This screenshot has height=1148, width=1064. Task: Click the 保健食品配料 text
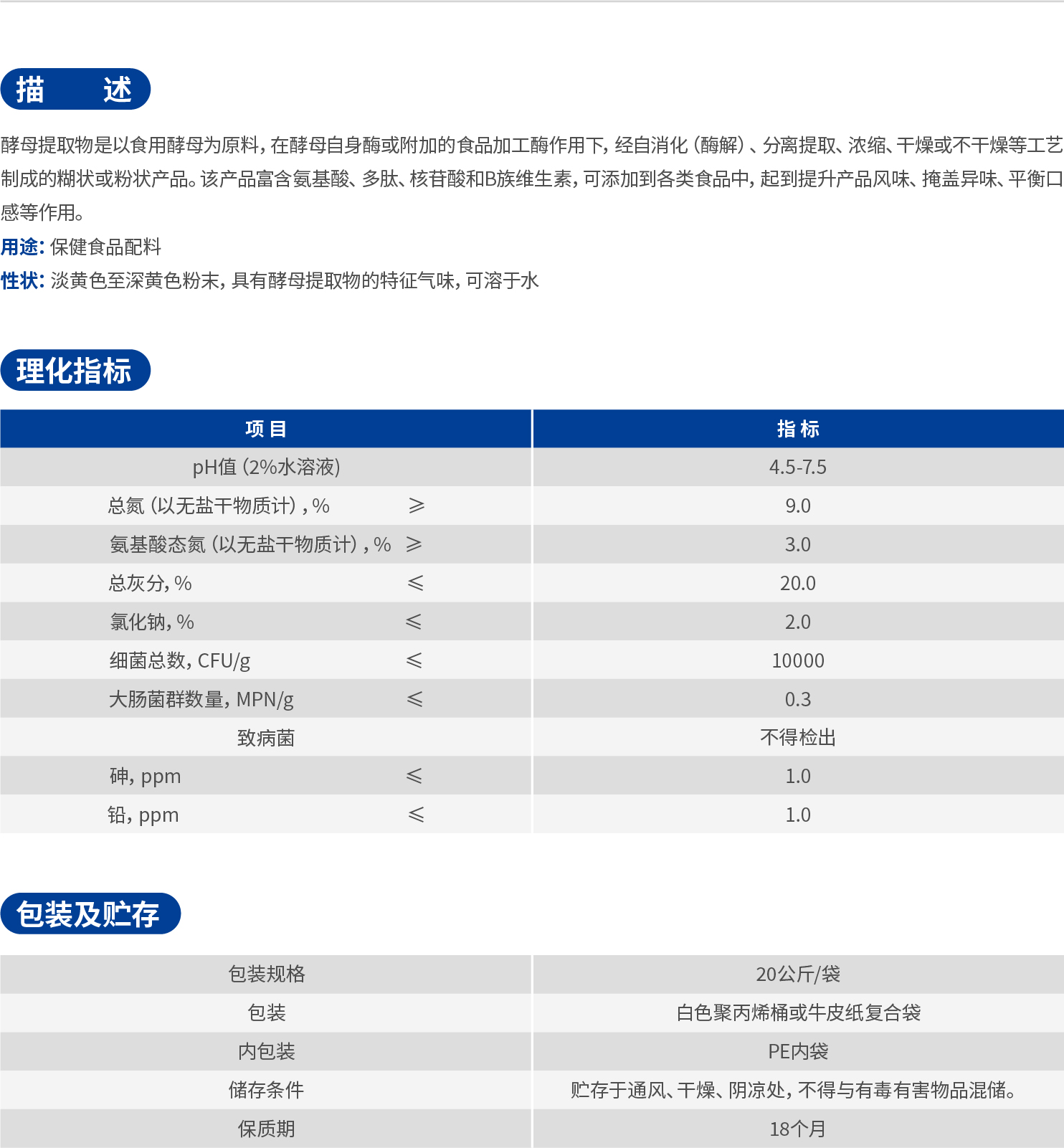[106, 247]
